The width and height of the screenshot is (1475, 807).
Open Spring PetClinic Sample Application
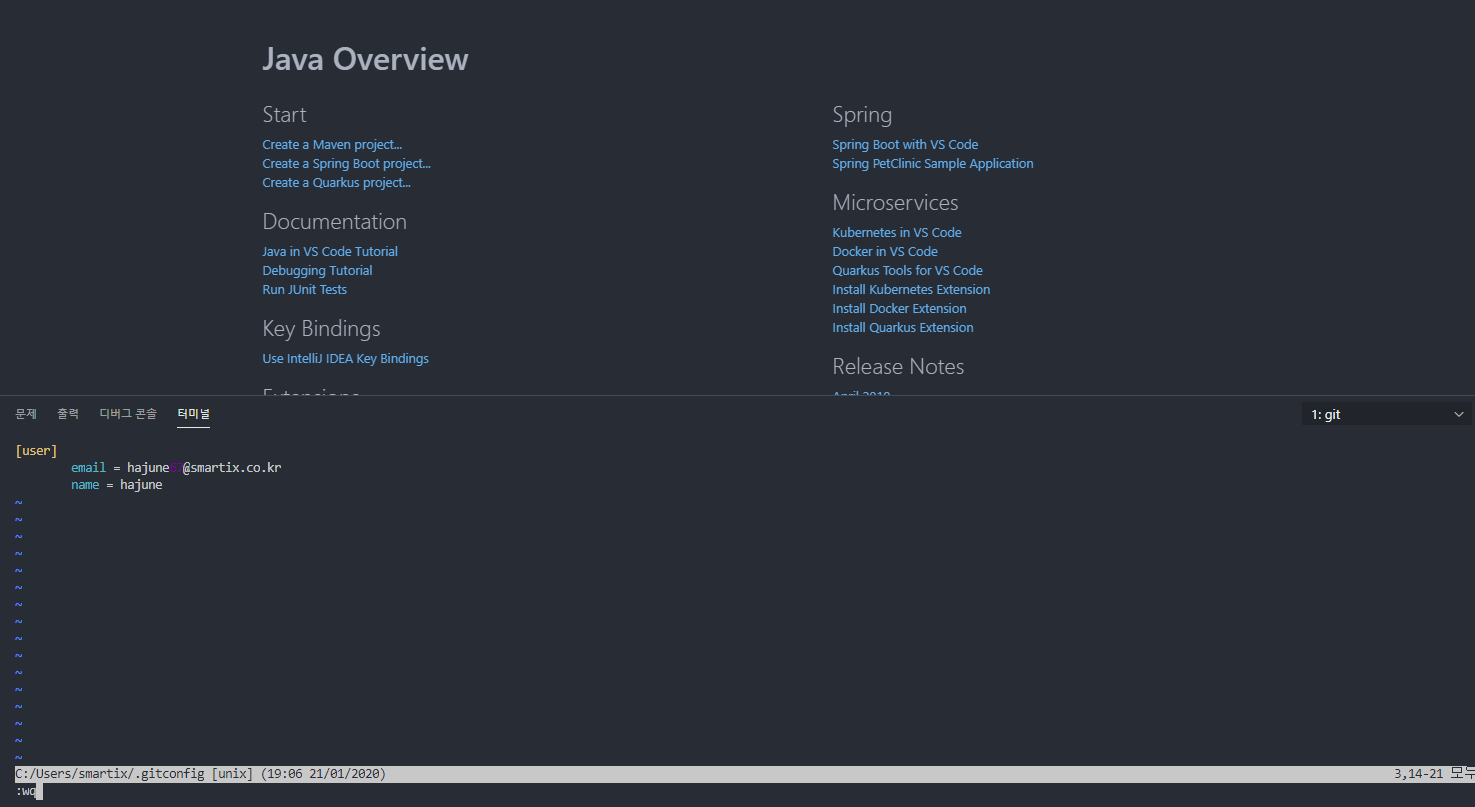tap(933, 164)
